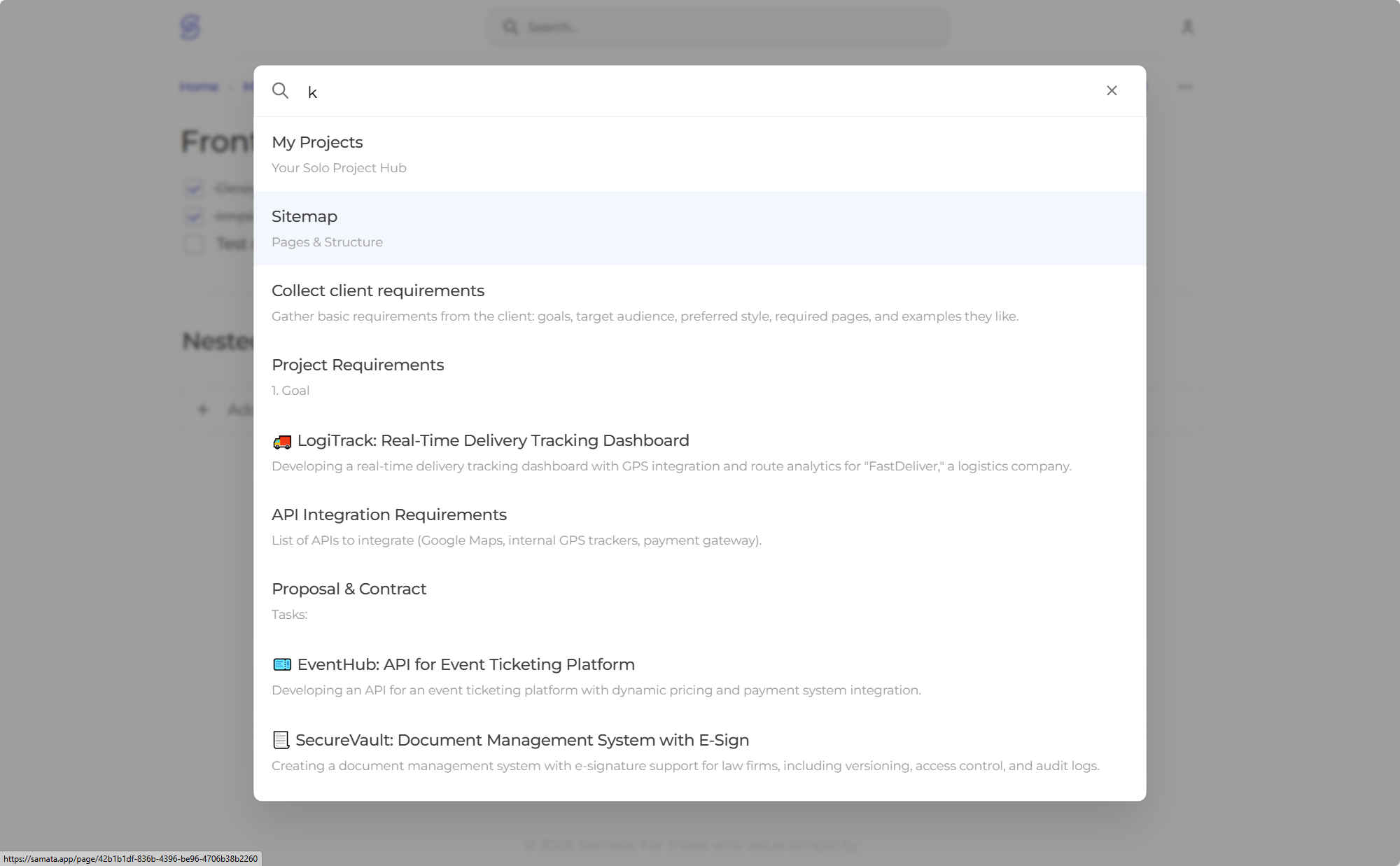
Task: Select Collect client requirements result
Action: pyautogui.click(x=378, y=291)
